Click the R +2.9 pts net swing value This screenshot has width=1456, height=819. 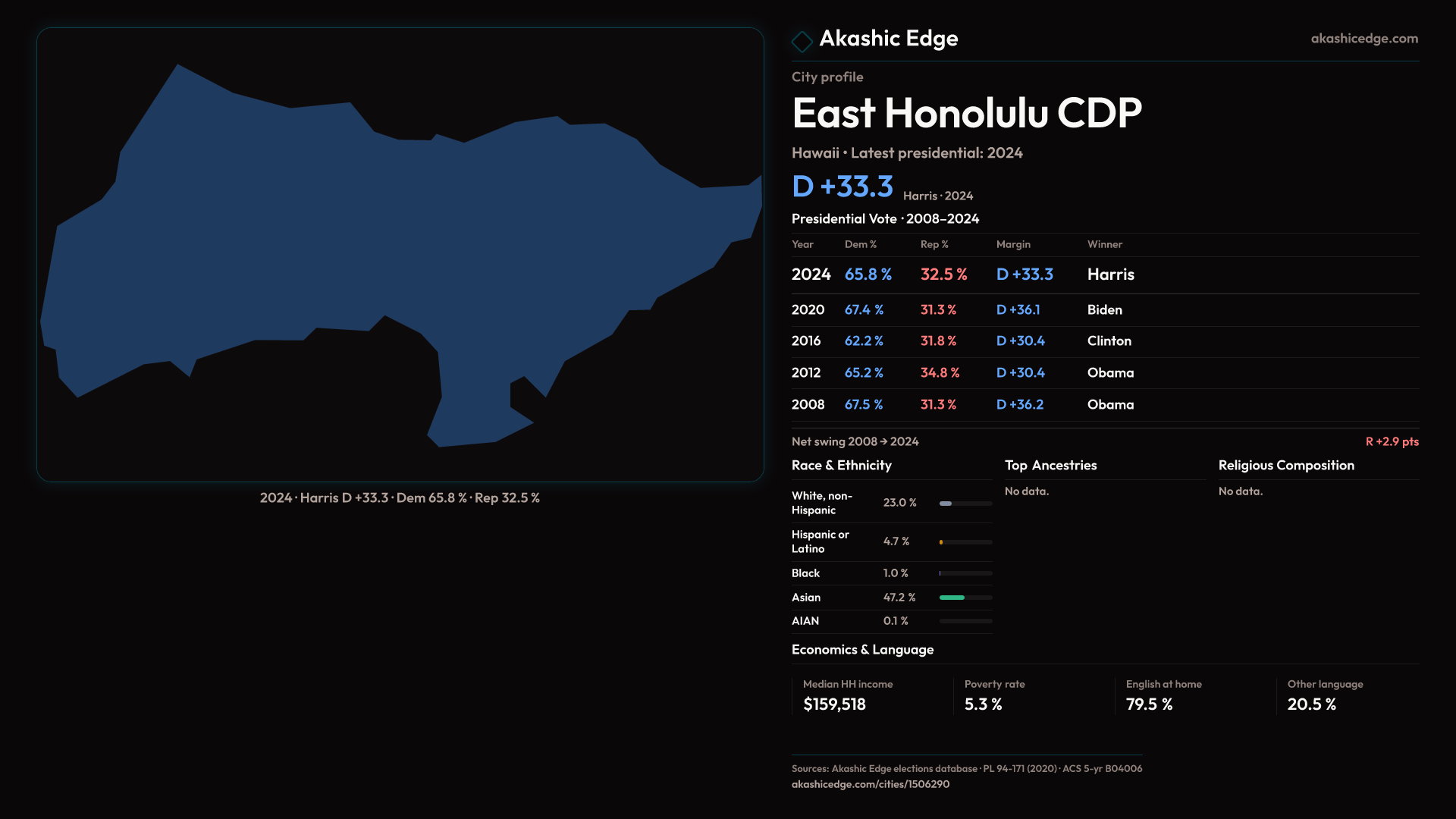point(1392,442)
